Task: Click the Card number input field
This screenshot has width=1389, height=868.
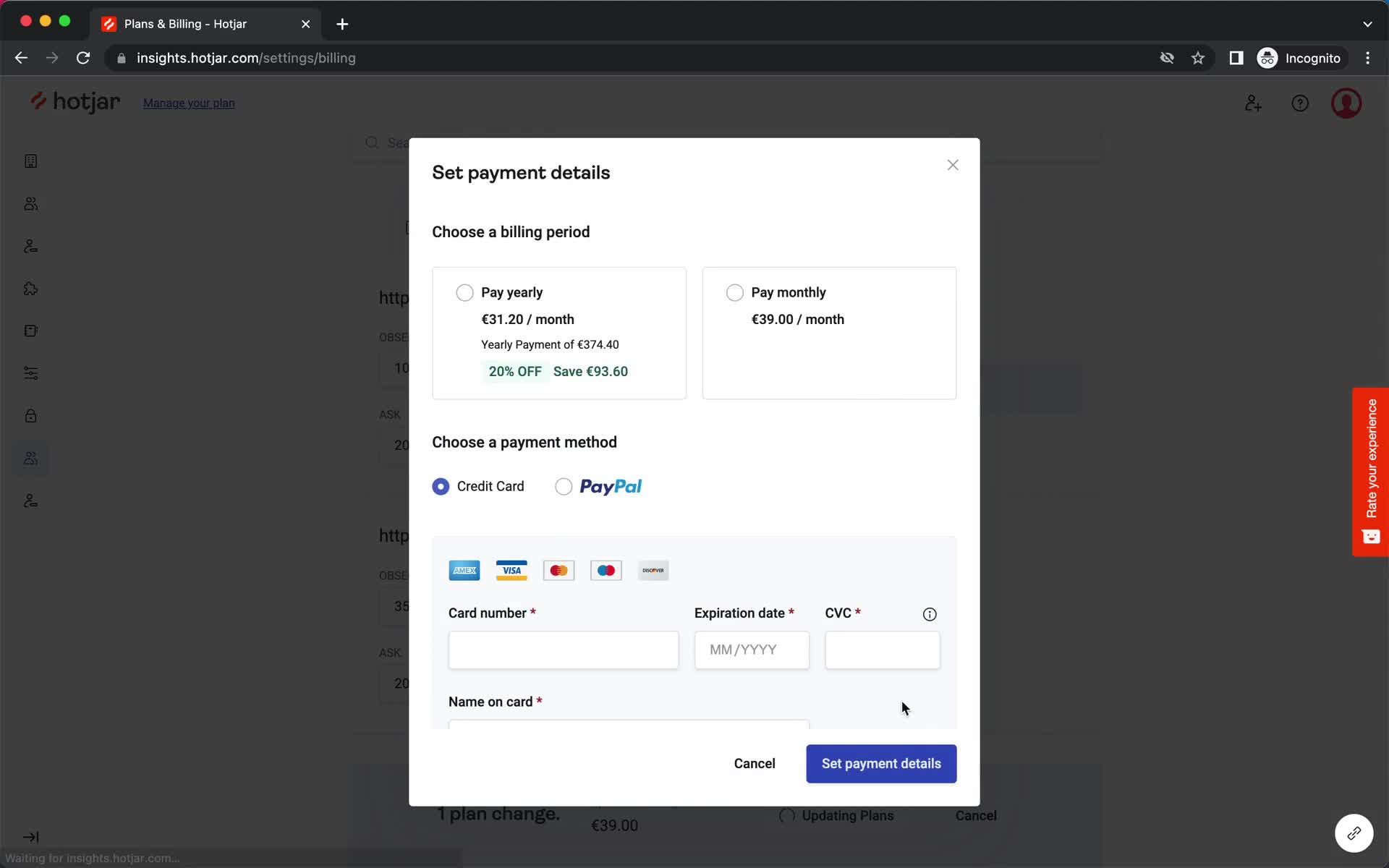Action: tap(562, 650)
